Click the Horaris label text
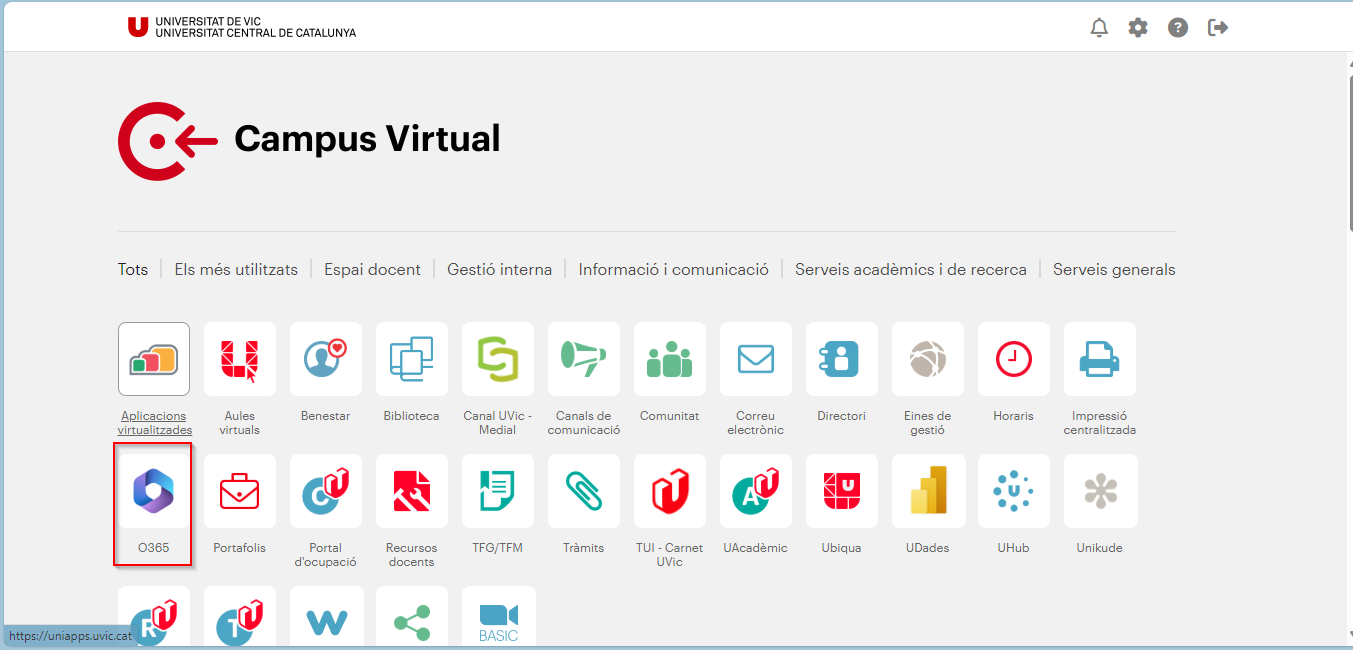Screen dimensions: 1353x650 coord(1014,416)
